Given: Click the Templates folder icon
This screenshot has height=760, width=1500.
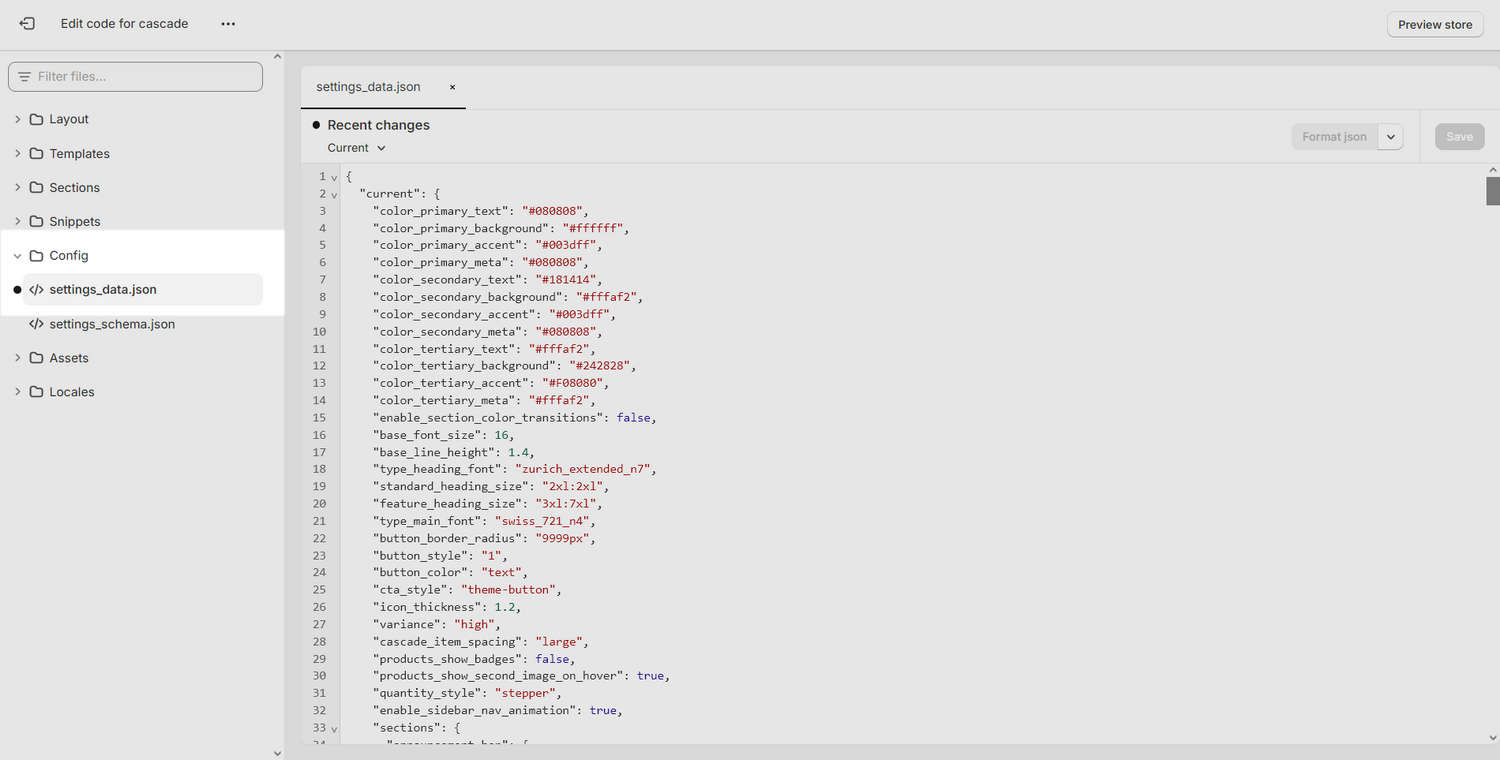Looking at the screenshot, I should [37, 153].
